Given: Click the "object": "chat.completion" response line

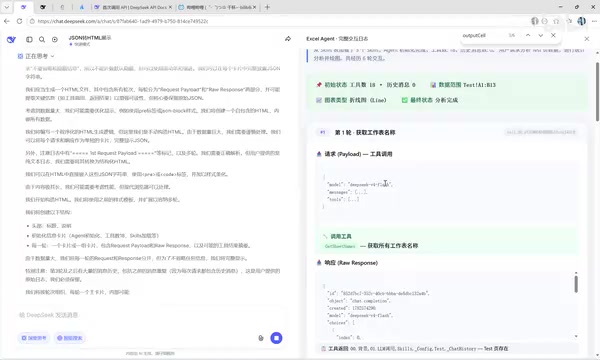Looking at the screenshot, I should 359,301.
